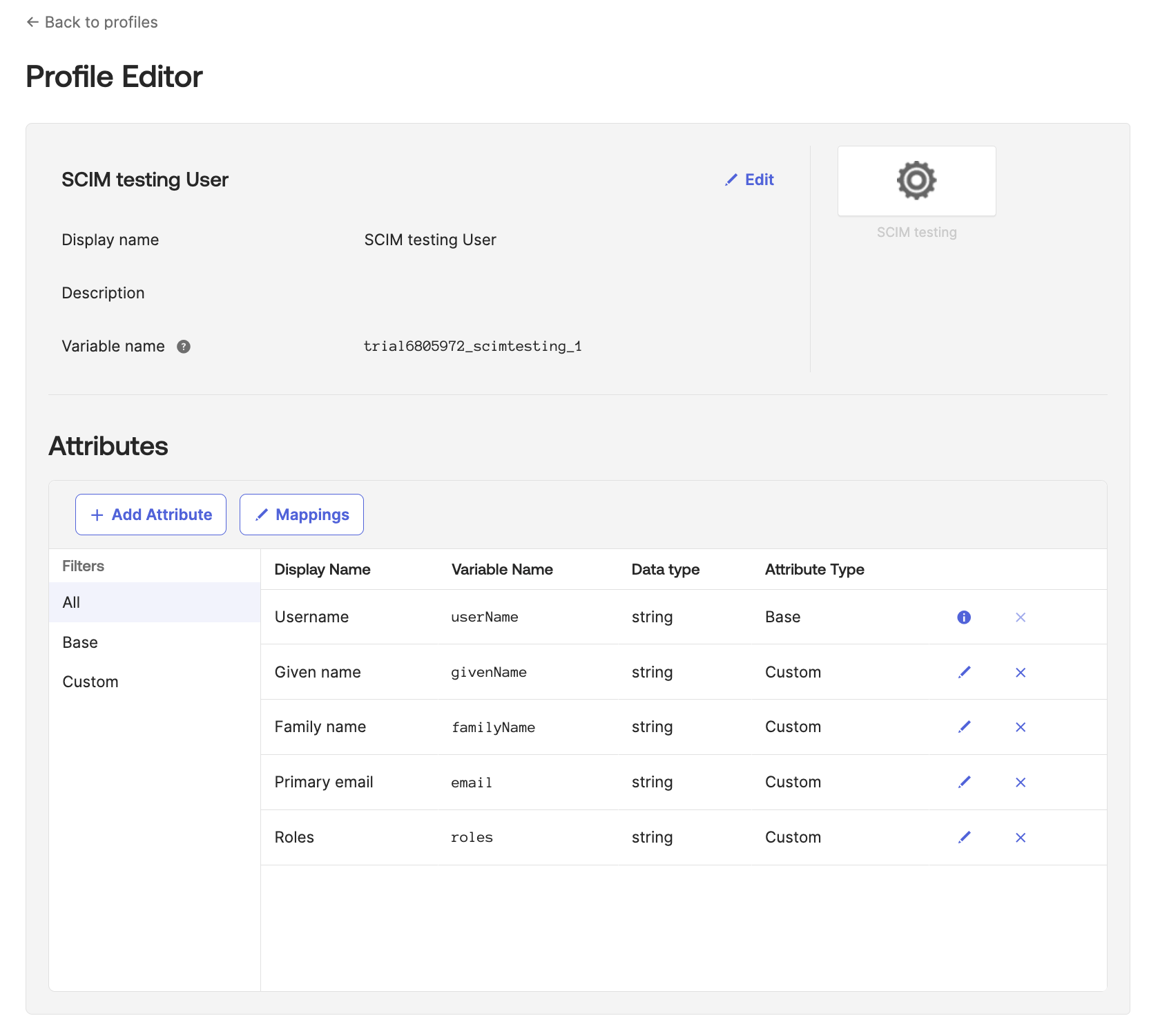
Task: Edit the Family name attribute with pencil icon
Action: pos(965,727)
